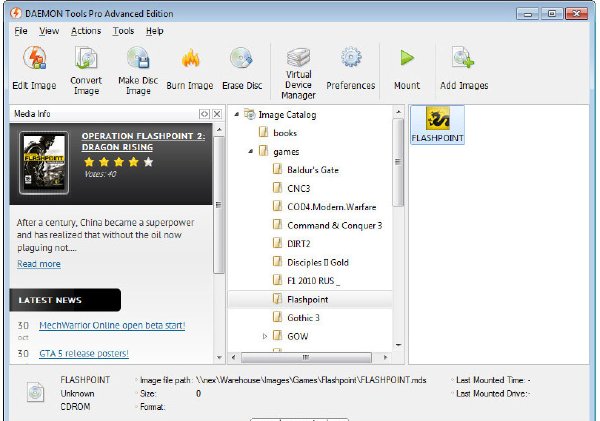Collapse the games folder arrow
The height and width of the screenshot is (421, 600).
(x=251, y=151)
